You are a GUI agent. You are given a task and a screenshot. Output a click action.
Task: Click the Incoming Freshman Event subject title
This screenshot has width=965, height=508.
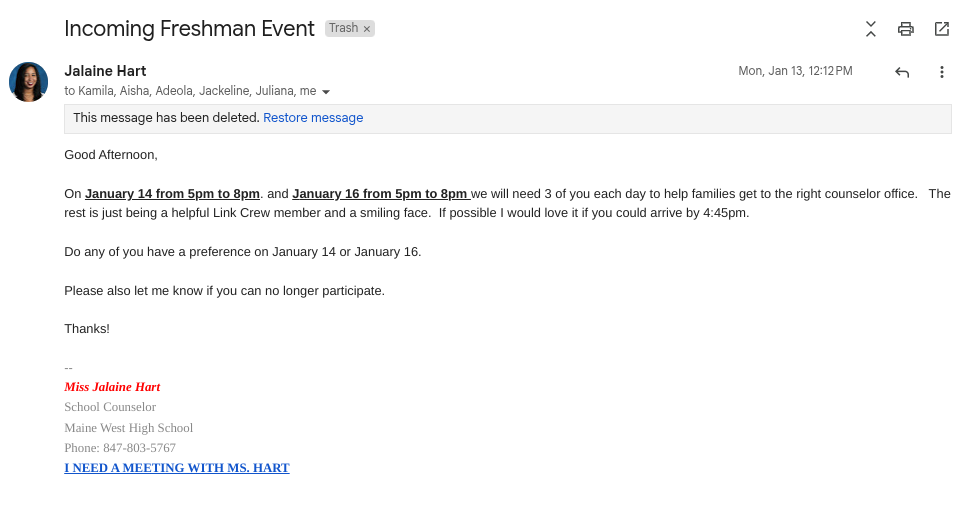189,29
